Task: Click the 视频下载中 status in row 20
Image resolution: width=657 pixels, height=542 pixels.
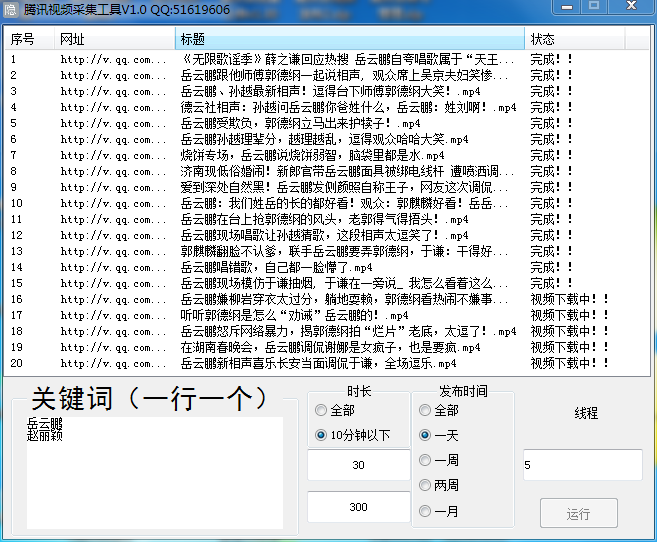Action: tap(569, 363)
